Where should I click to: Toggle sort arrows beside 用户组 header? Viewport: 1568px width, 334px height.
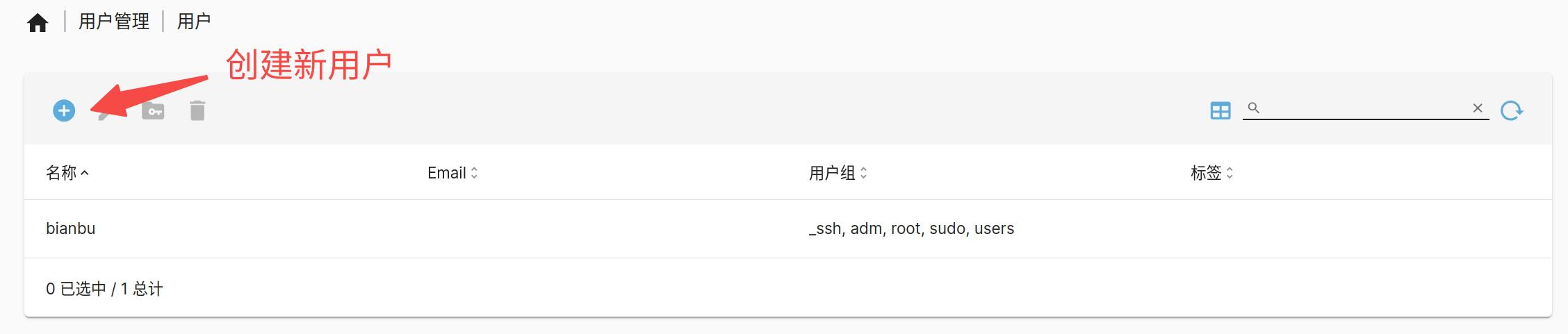pos(863,173)
